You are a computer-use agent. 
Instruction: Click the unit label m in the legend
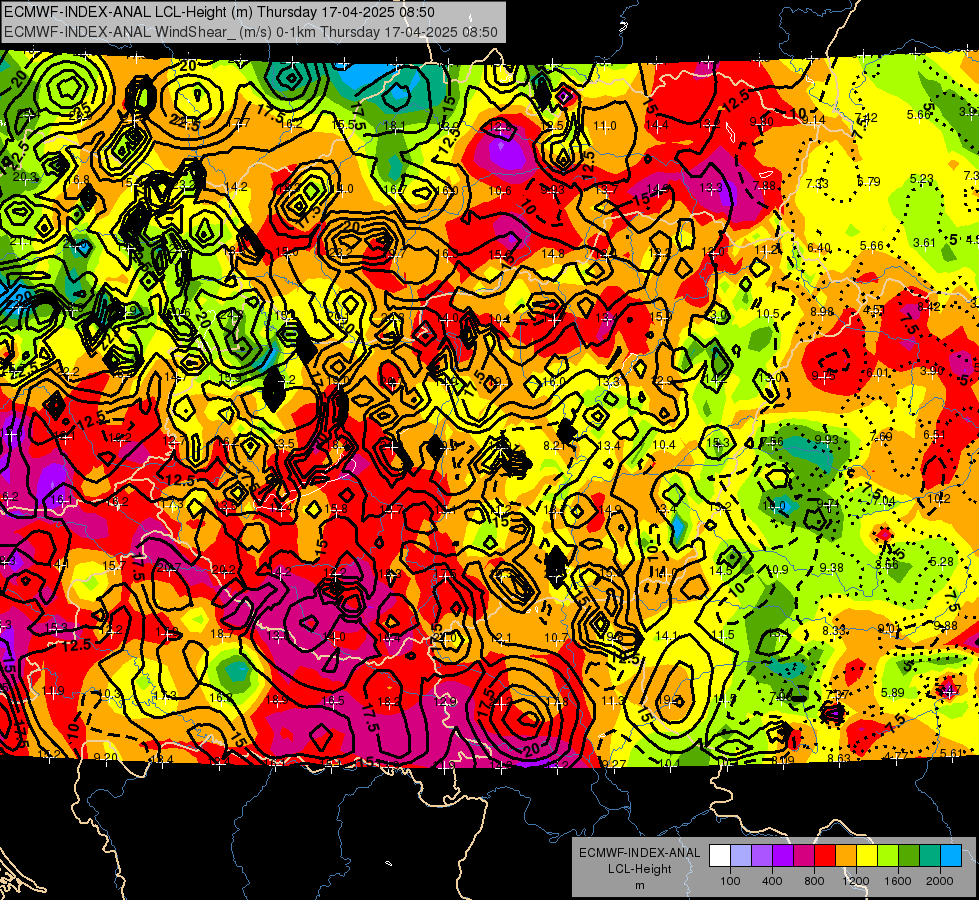pos(639,886)
